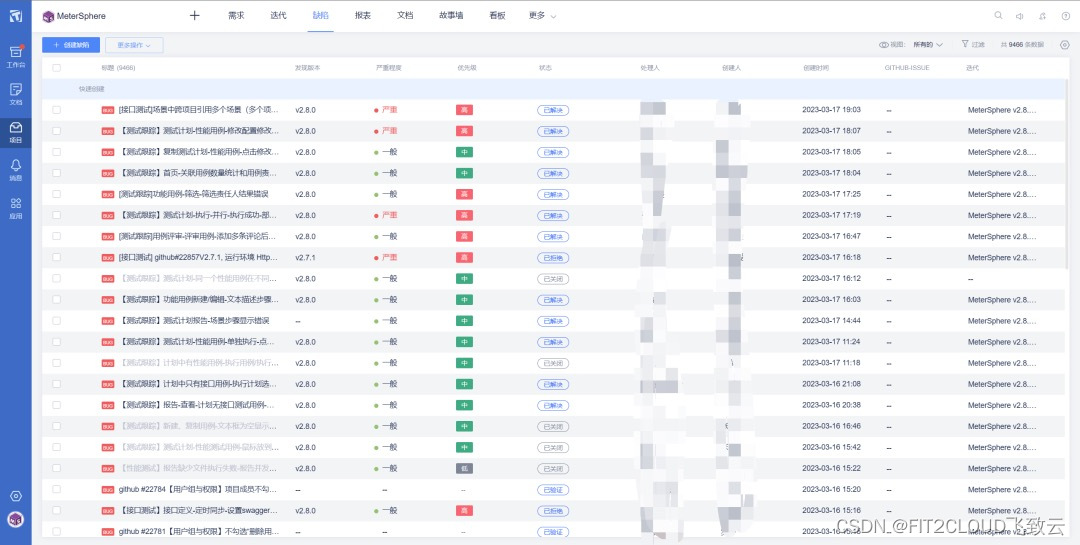Click the eye icon beside 视图
Screen dimensions: 1080x545
tap(883, 45)
